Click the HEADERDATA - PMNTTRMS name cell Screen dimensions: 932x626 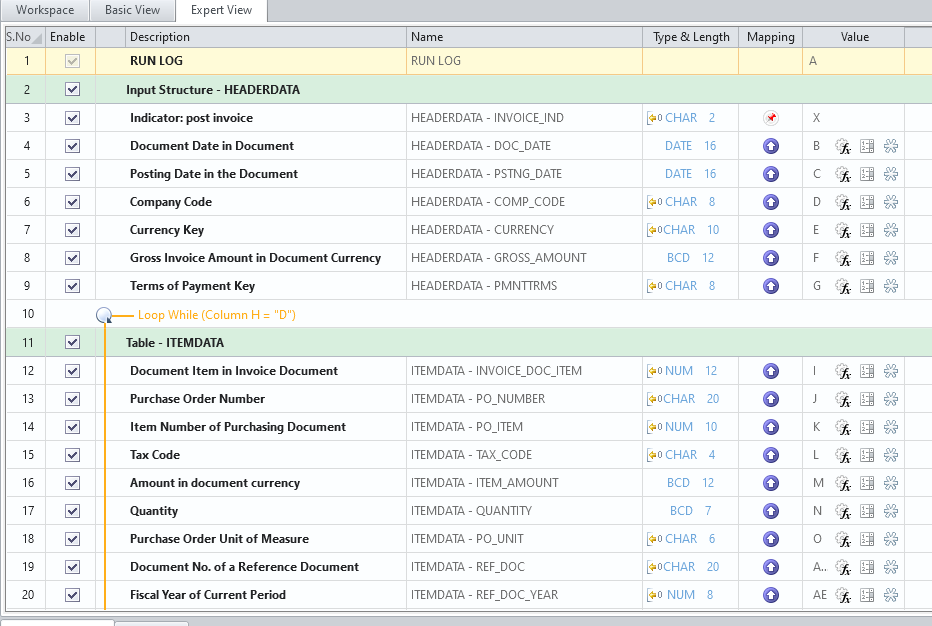tap(524, 286)
